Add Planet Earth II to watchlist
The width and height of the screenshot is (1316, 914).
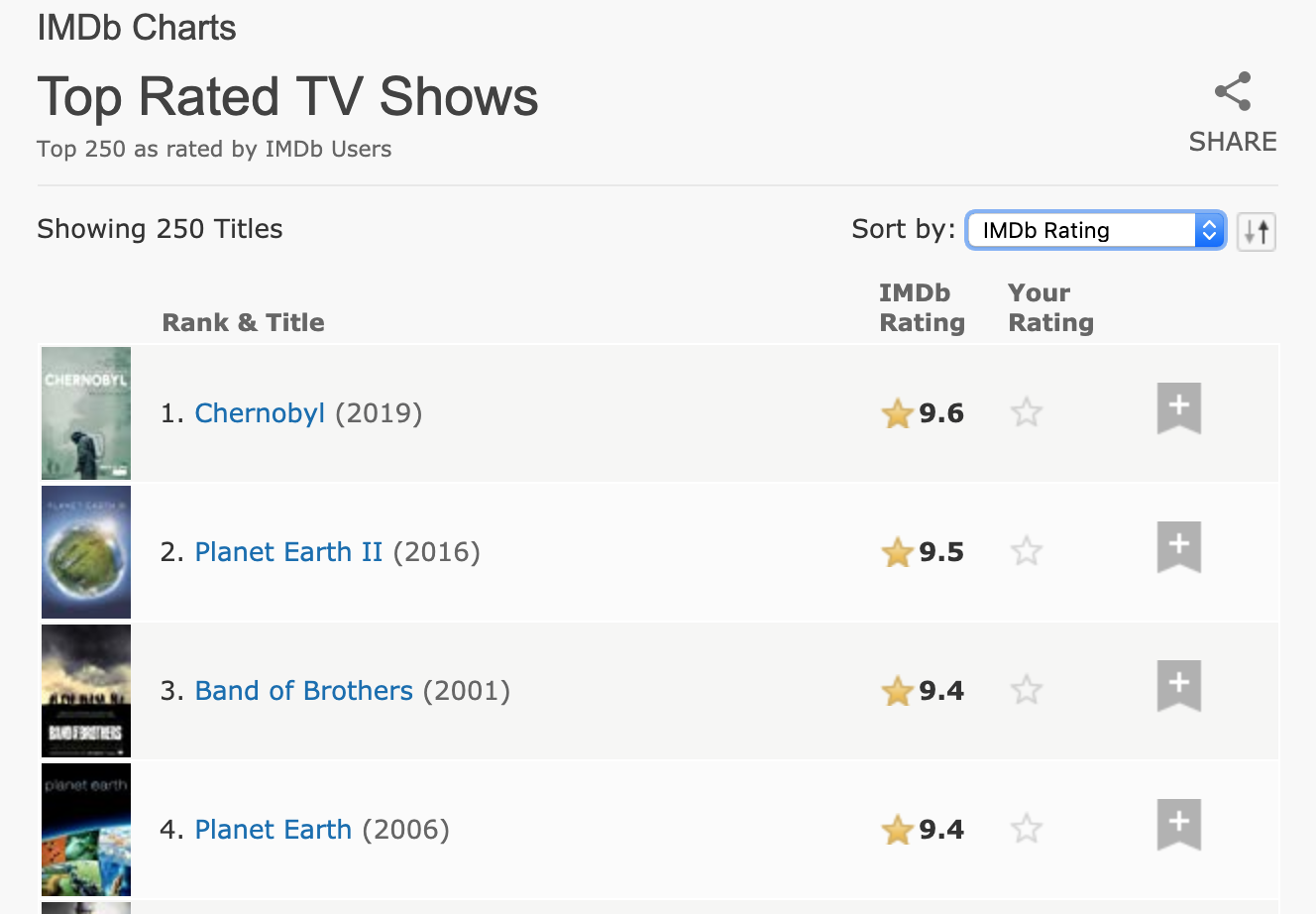click(x=1179, y=546)
